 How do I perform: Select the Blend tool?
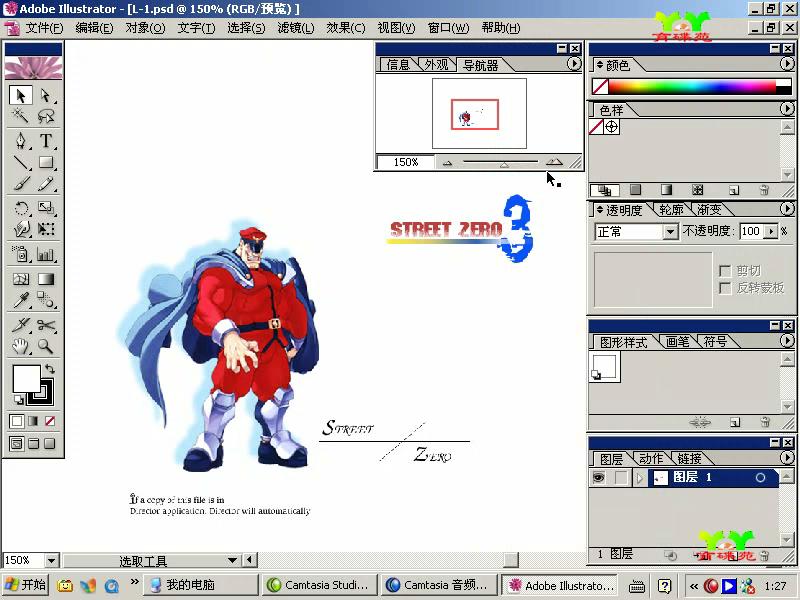(x=46, y=300)
